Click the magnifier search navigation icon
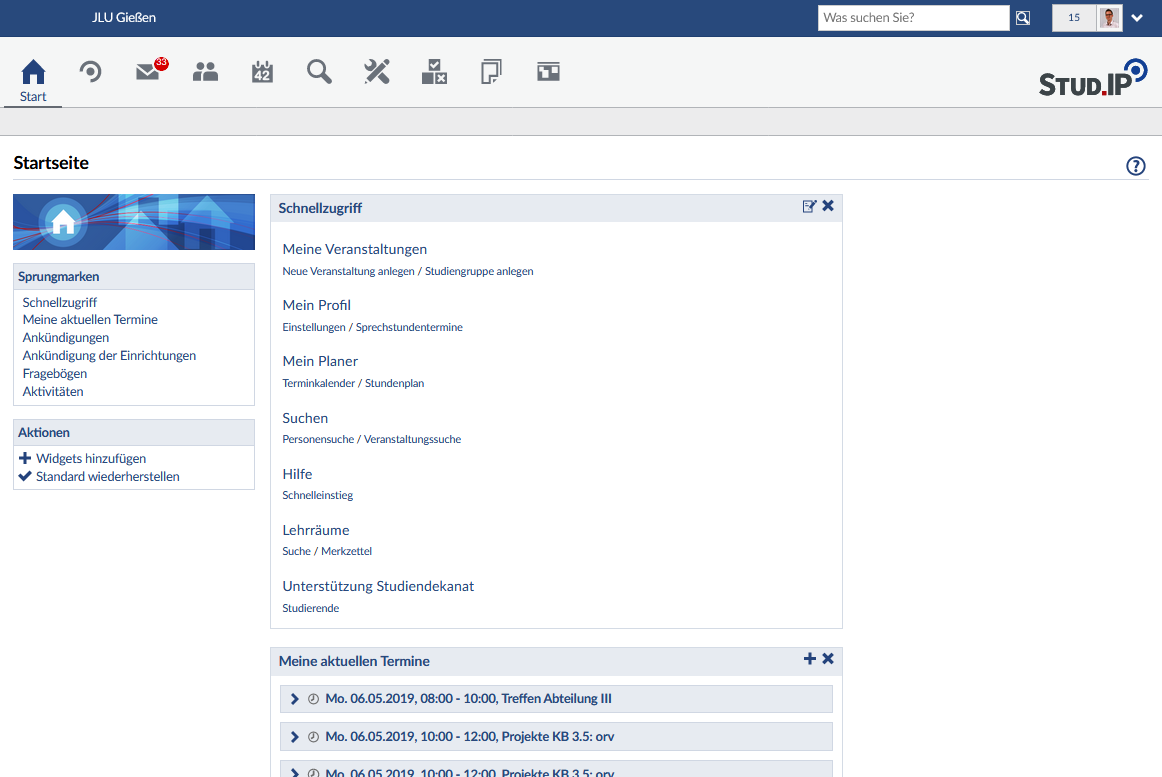The width and height of the screenshot is (1162, 777). [319, 72]
